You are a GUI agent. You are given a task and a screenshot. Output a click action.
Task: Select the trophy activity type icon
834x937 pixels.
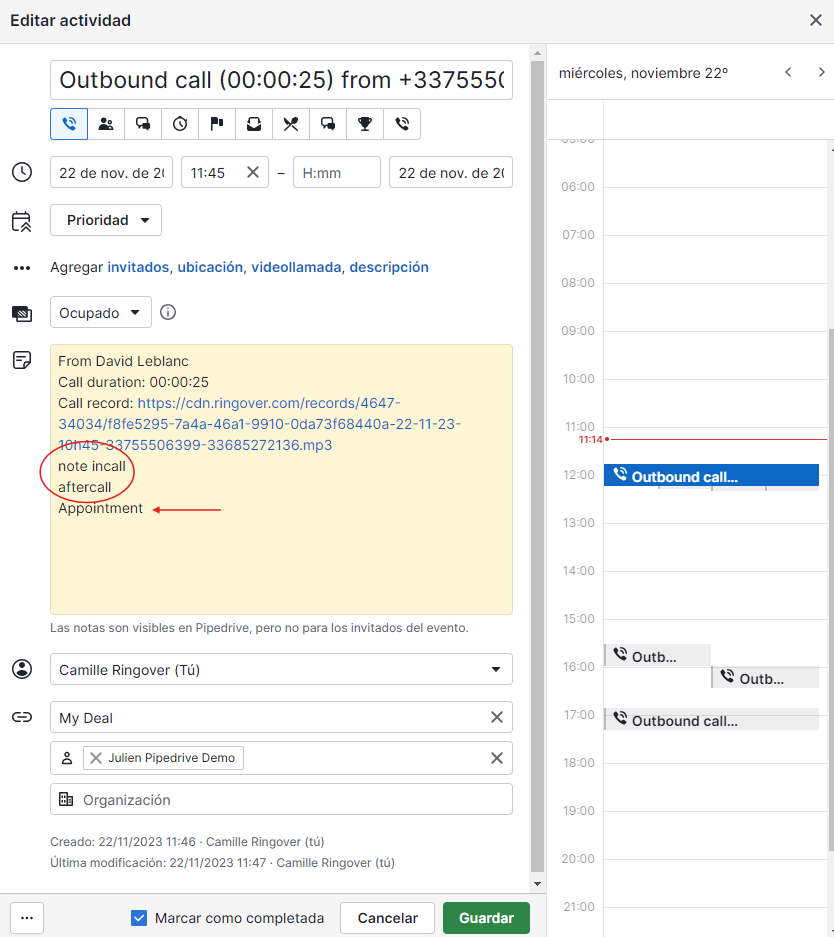pyautogui.click(x=365, y=124)
